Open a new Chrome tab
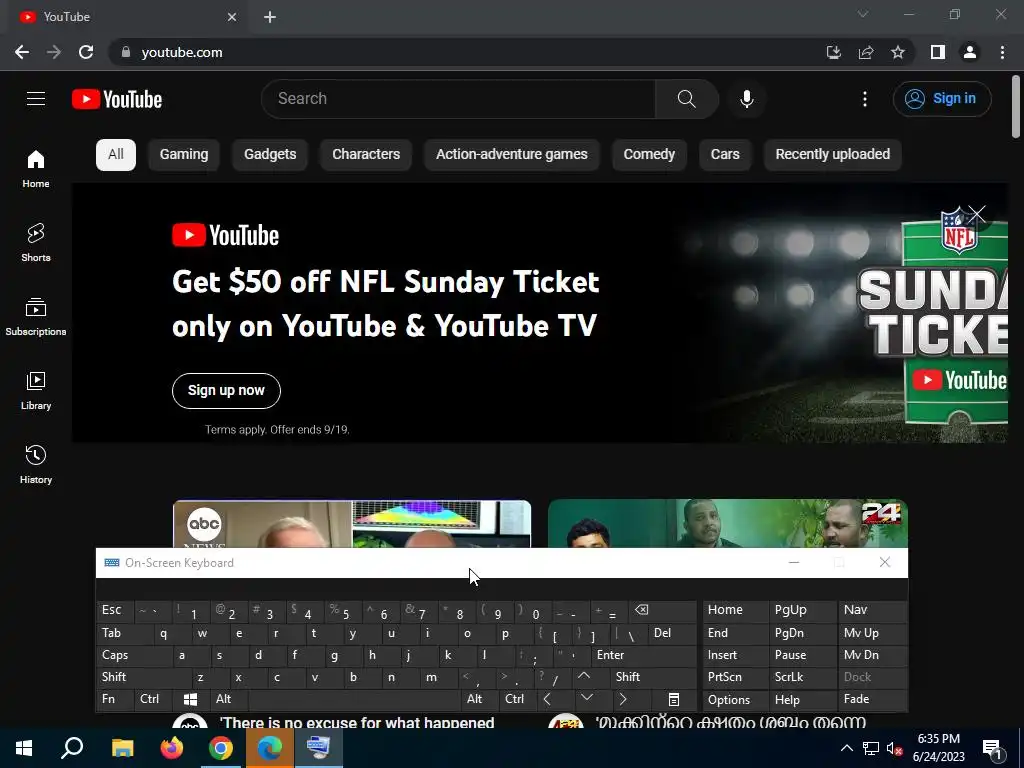 270,17
